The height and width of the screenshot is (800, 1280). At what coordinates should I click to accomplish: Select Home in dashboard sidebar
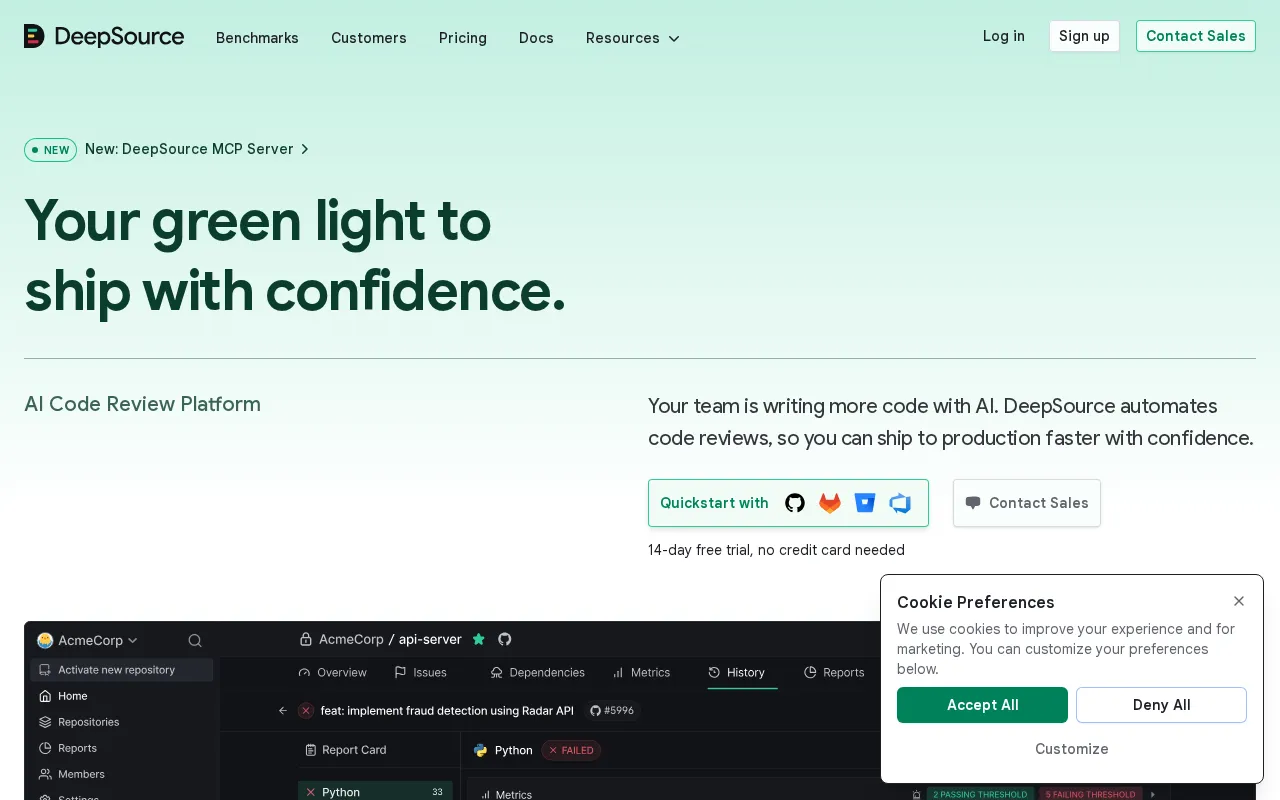pyautogui.click(x=72, y=696)
